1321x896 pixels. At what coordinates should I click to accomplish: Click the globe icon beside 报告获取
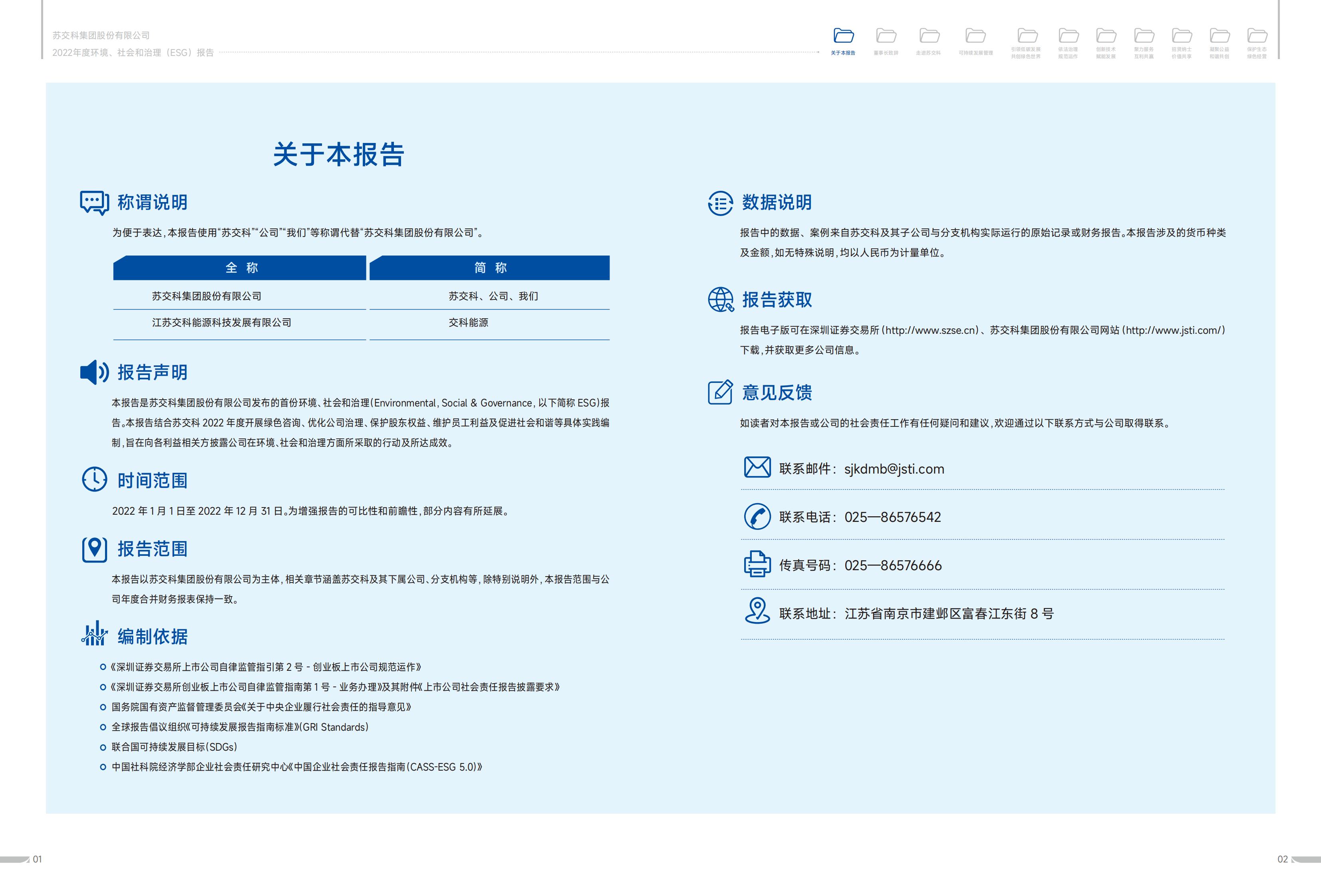coord(720,299)
